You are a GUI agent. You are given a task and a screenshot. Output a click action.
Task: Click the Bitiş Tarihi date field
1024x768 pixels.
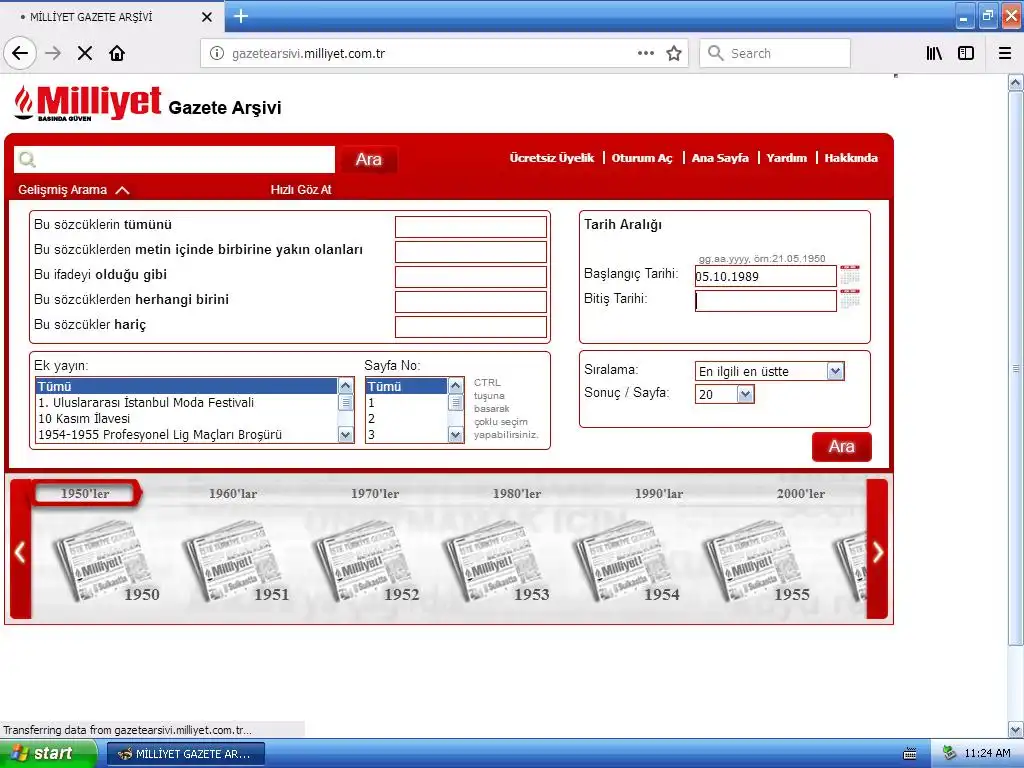[x=765, y=301]
